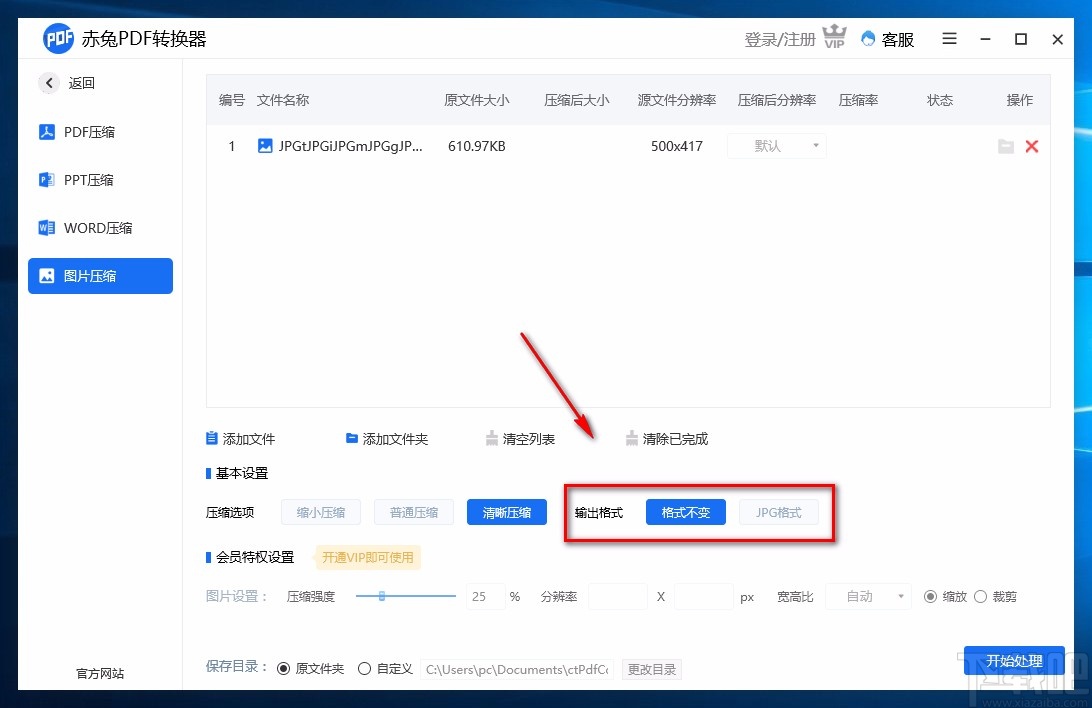The height and width of the screenshot is (708, 1092).
Task: Click the VIP crown icon beside 登录/注册
Action: click(x=834, y=35)
